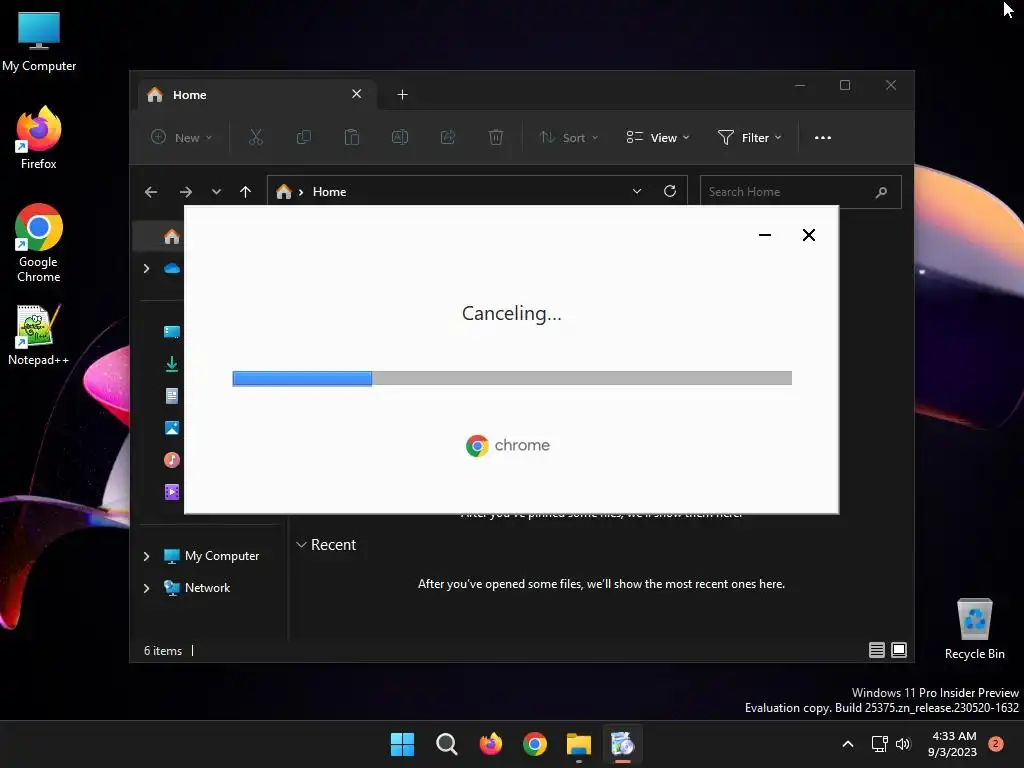Screen dimensions: 1024x768
Task: Open the installer app on the taskbar
Action: click(622, 744)
